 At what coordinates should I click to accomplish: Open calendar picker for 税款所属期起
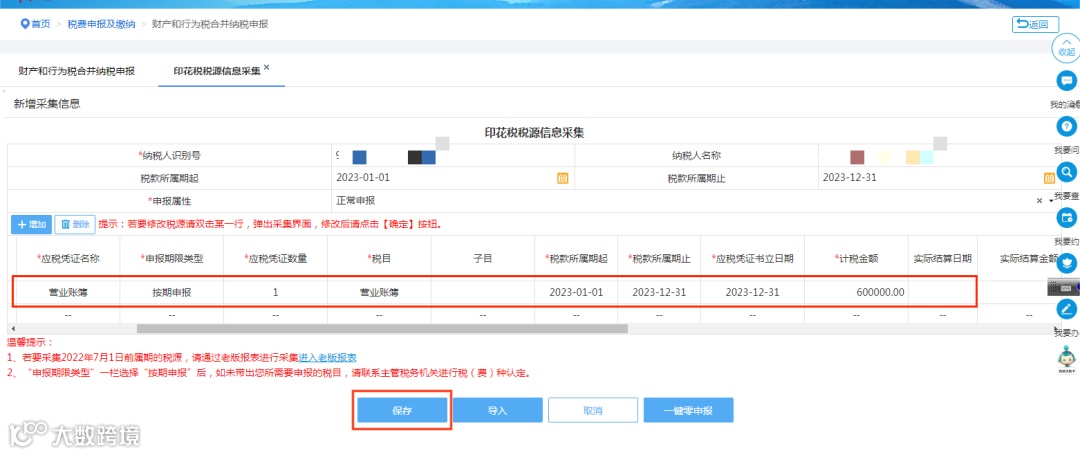[x=562, y=178]
